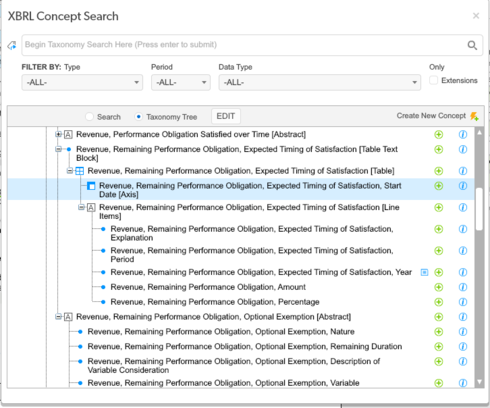Click the magnifier search icon

pos(472,45)
